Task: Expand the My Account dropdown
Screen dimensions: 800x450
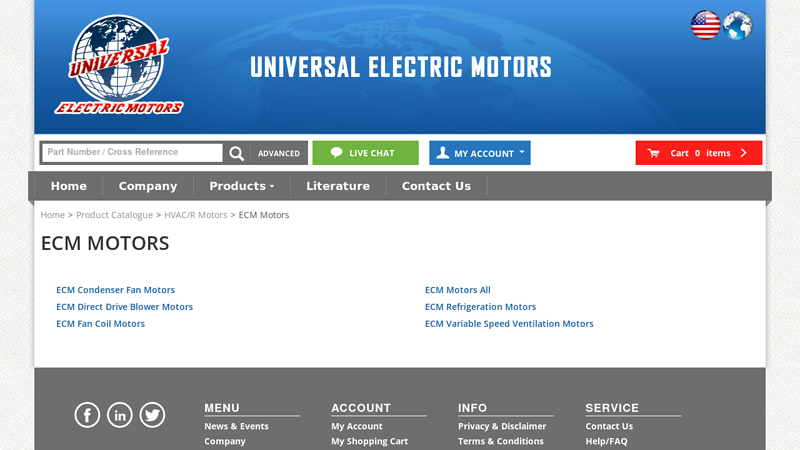Action: coord(480,153)
